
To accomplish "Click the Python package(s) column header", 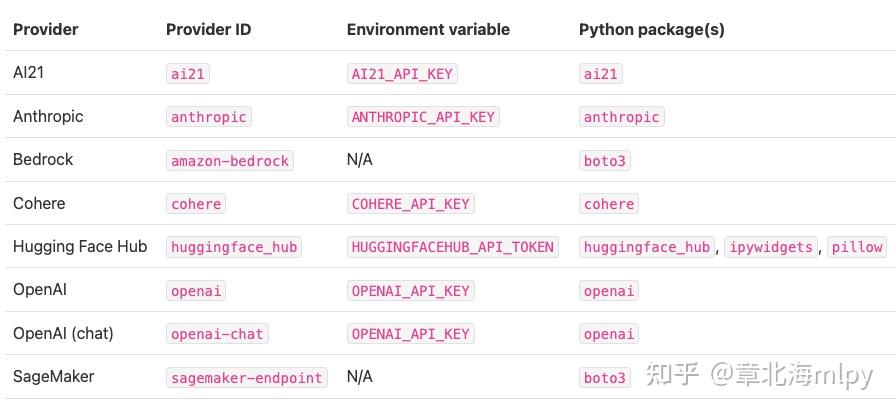I will [651, 30].
